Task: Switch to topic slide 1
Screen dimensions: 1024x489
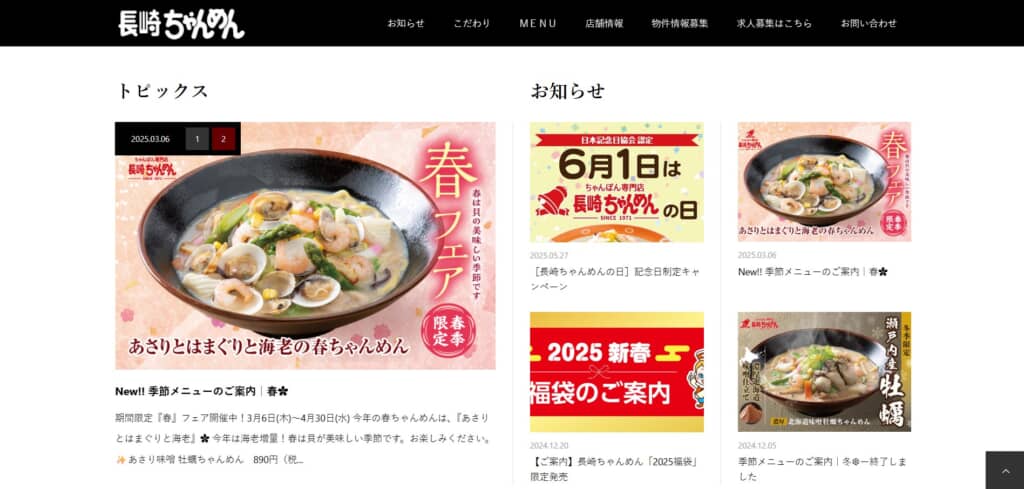Action: [197, 139]
